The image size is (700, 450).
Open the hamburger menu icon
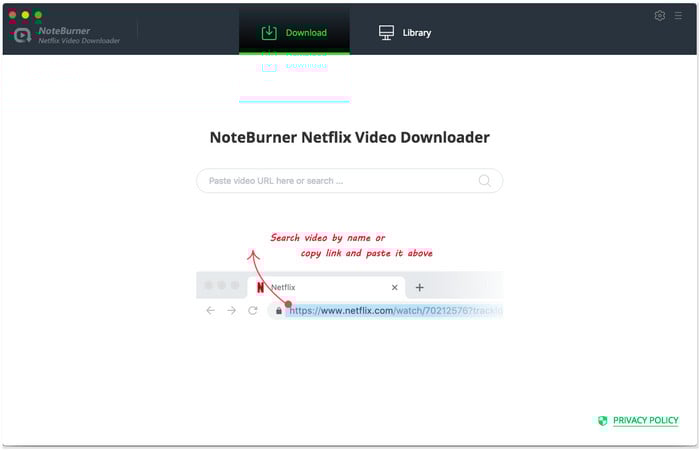pos(678,16)
